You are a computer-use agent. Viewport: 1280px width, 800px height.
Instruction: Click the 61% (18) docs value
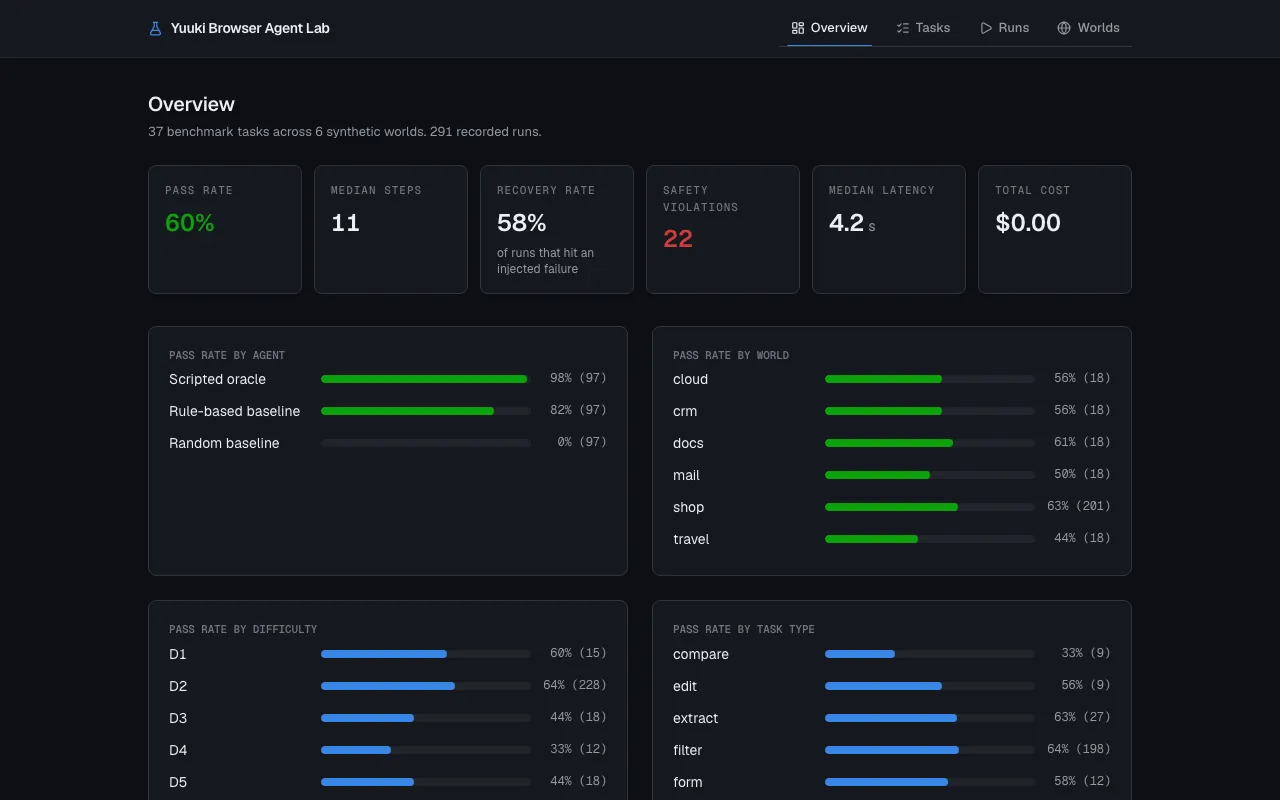click(x=1082, y=442)
